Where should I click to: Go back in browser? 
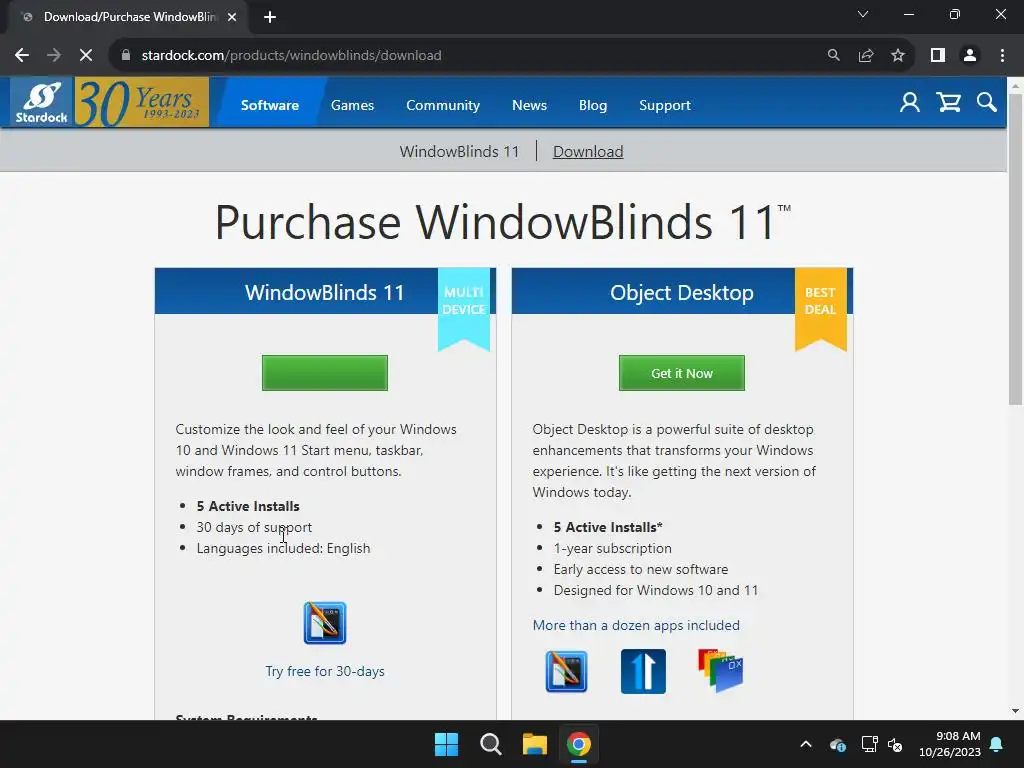(22, 56)
